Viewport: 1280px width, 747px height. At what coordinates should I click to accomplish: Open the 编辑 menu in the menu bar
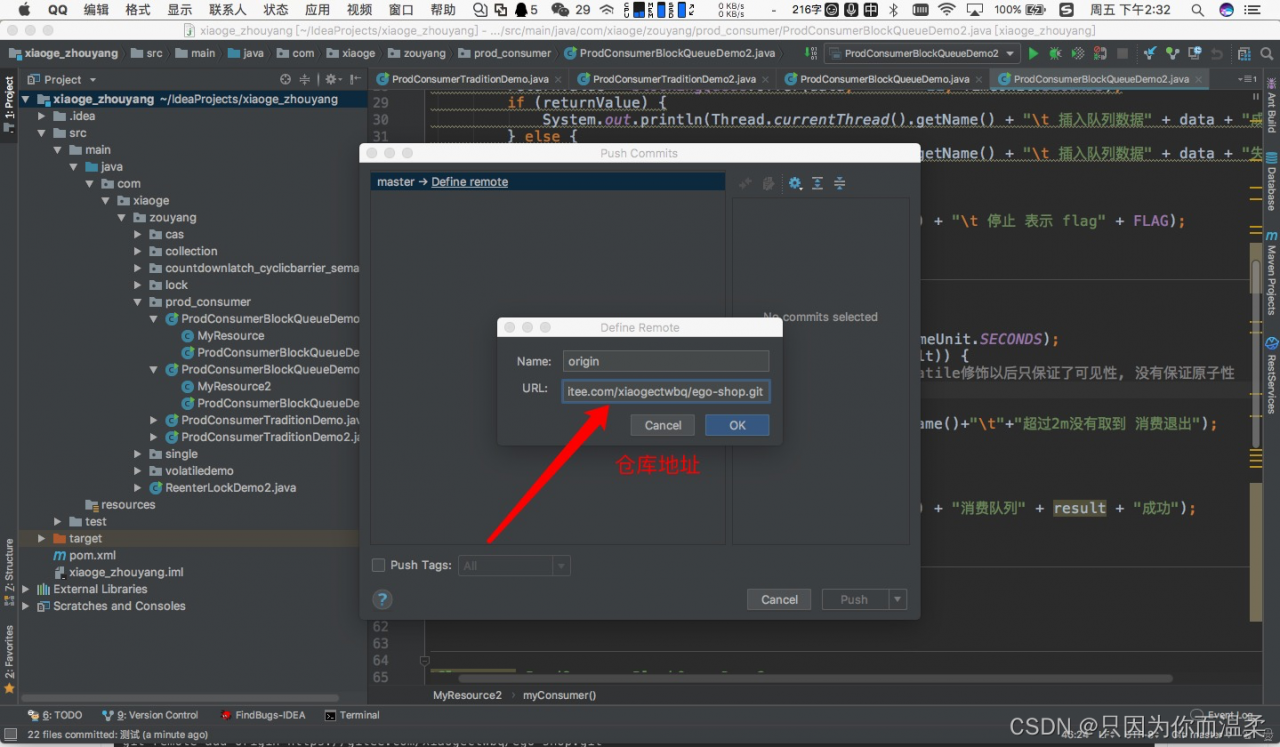[96, 10]
